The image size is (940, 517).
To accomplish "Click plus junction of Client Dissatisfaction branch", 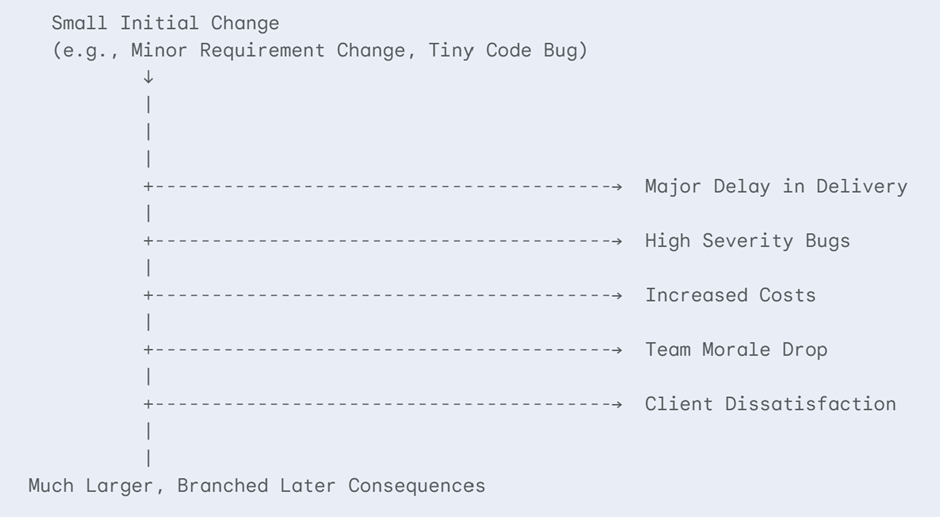I will (148, 404).
